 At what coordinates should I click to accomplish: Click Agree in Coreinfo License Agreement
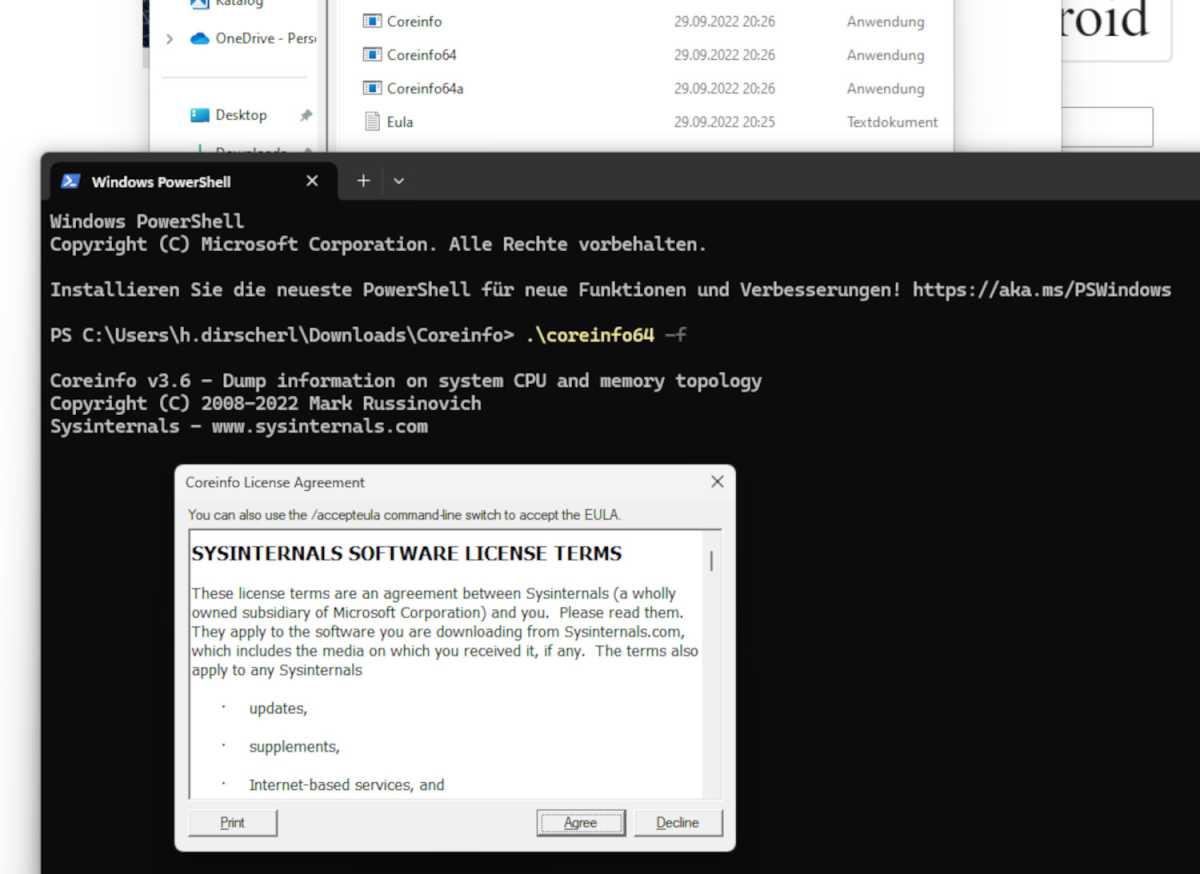[x=580, y=823]
